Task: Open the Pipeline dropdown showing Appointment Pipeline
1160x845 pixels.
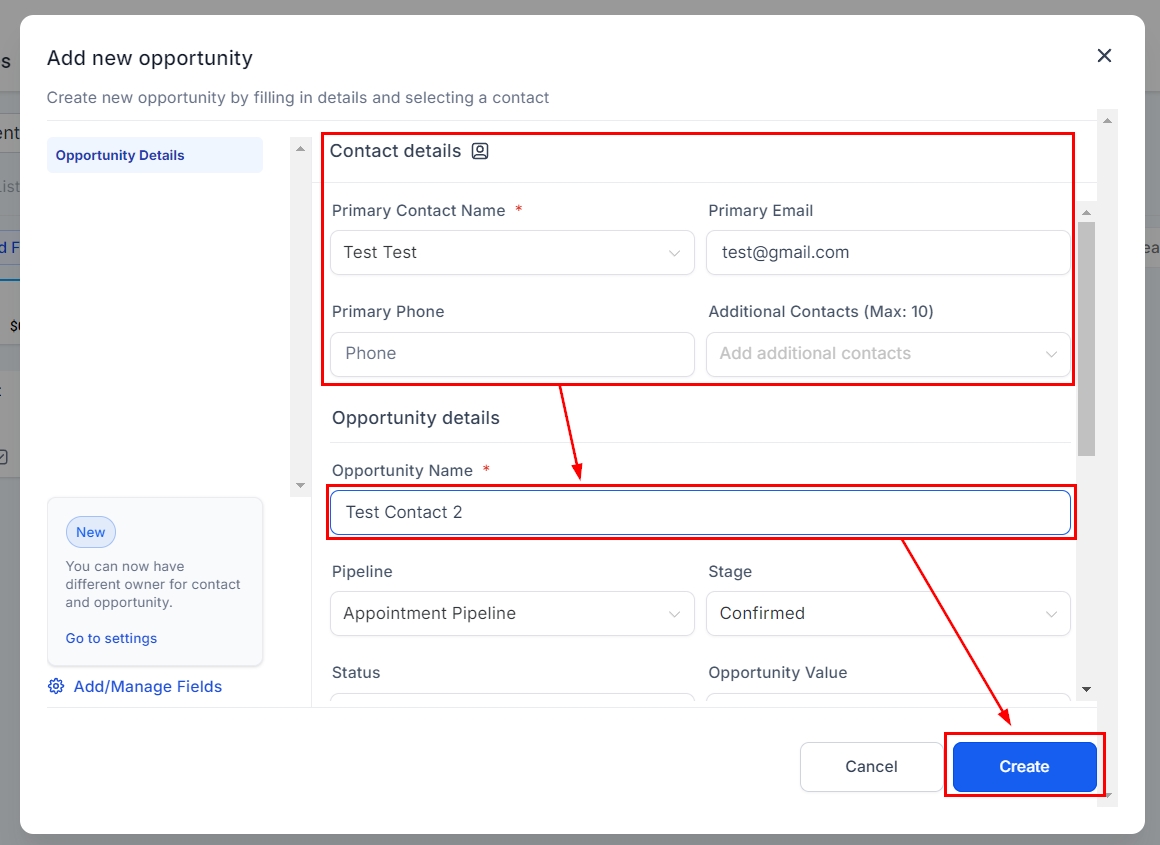Action: tap(512, 614)
